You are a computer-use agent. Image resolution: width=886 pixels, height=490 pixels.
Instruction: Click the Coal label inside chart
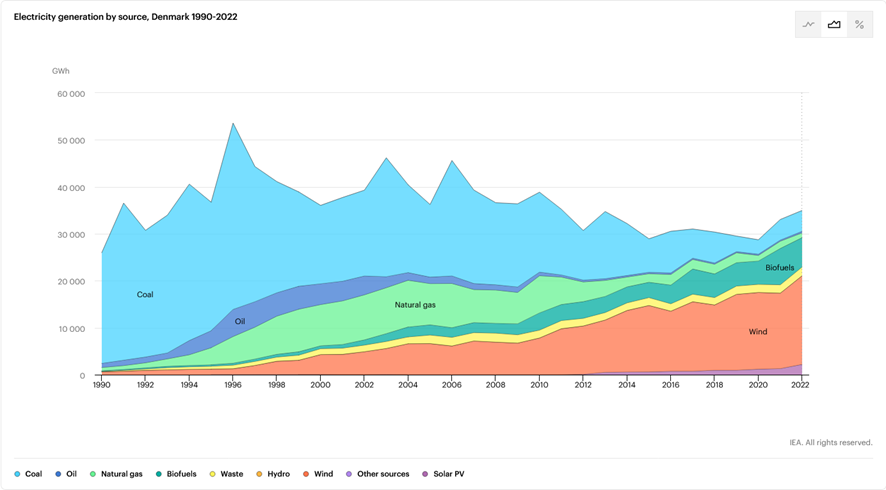click(145, 295)
